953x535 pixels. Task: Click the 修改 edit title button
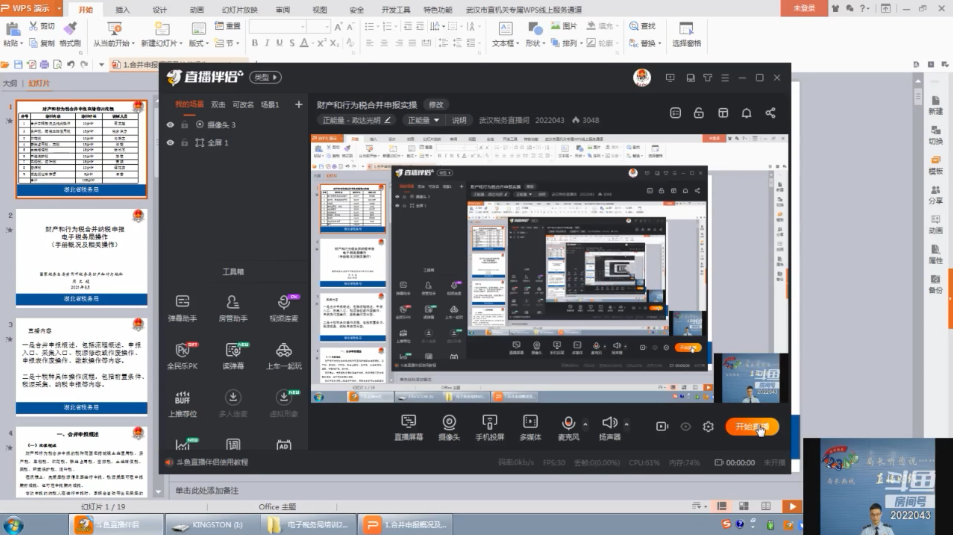(x=436, y=105)
